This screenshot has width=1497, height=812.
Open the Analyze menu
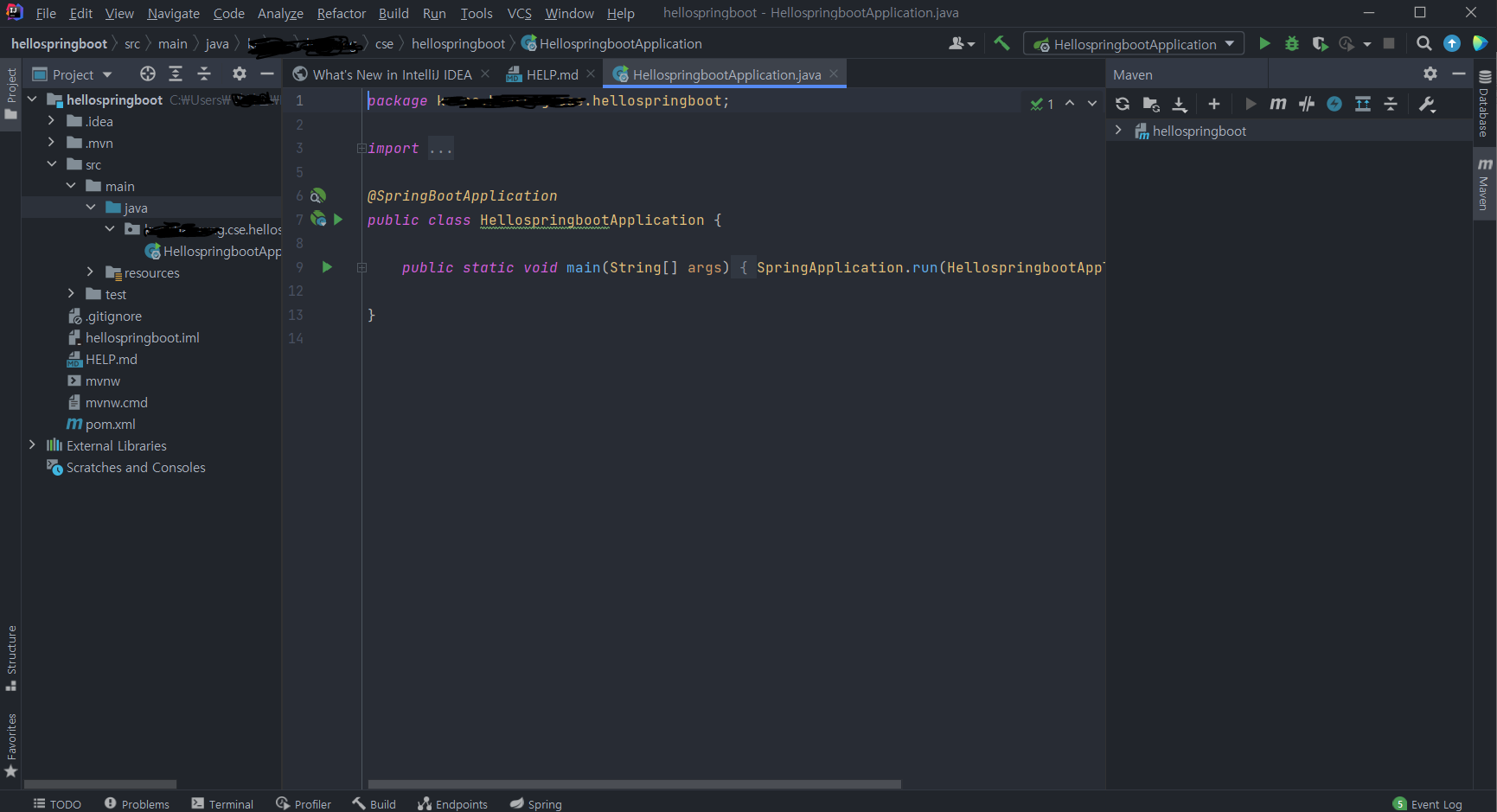point(280,13)
